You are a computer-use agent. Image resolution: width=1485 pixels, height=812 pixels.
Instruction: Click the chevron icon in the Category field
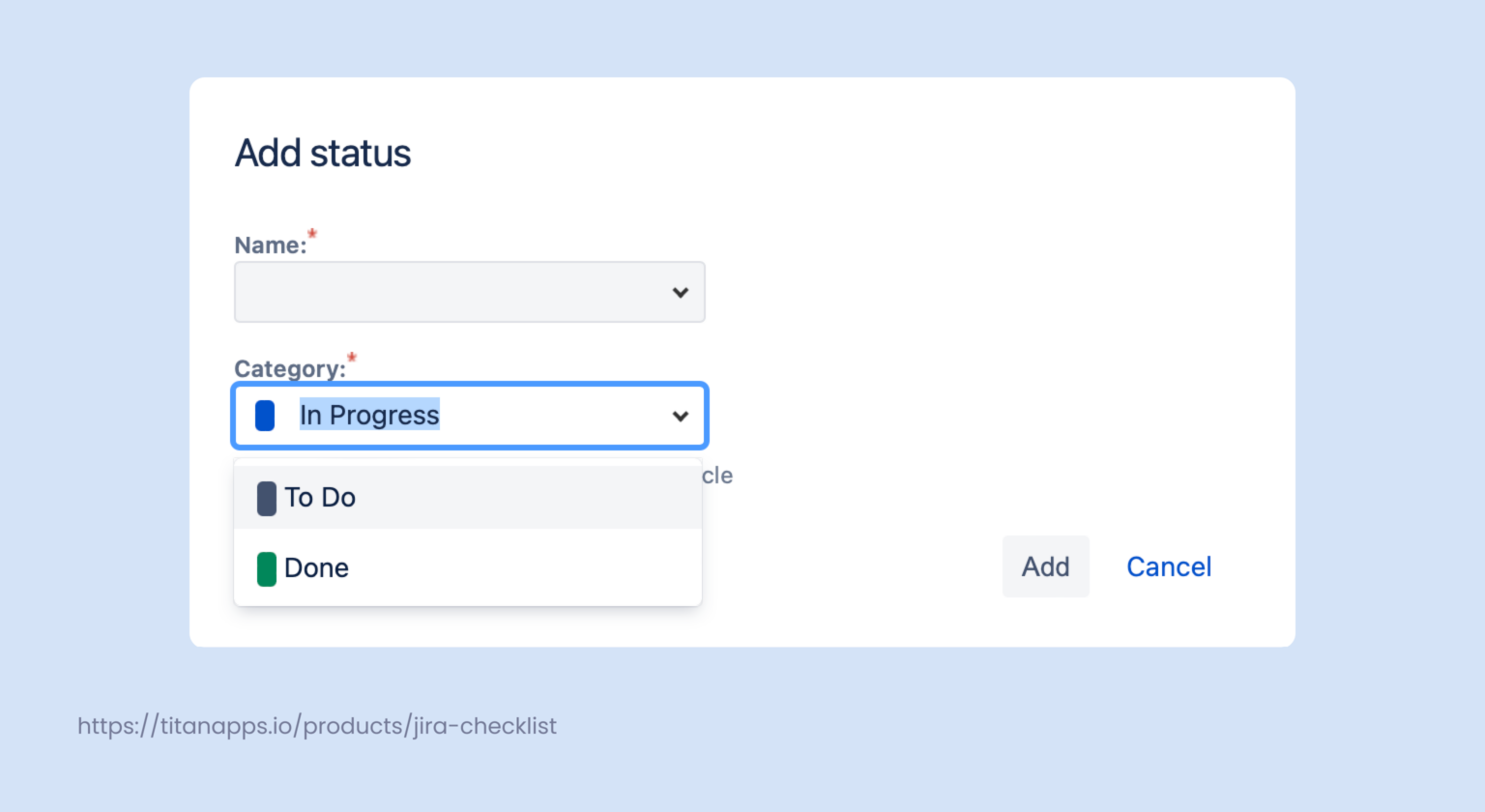(x=680, y=416)
